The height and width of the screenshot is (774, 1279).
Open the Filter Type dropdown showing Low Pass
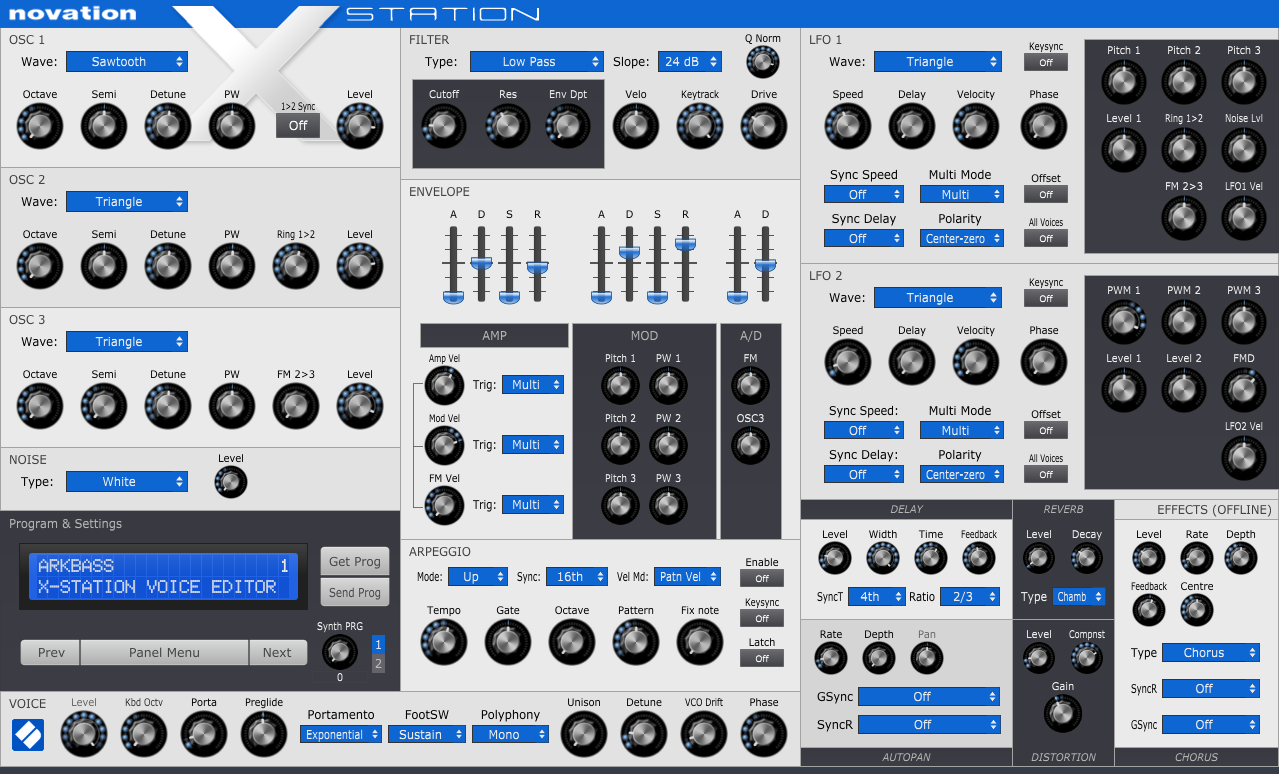coord(536,61)
